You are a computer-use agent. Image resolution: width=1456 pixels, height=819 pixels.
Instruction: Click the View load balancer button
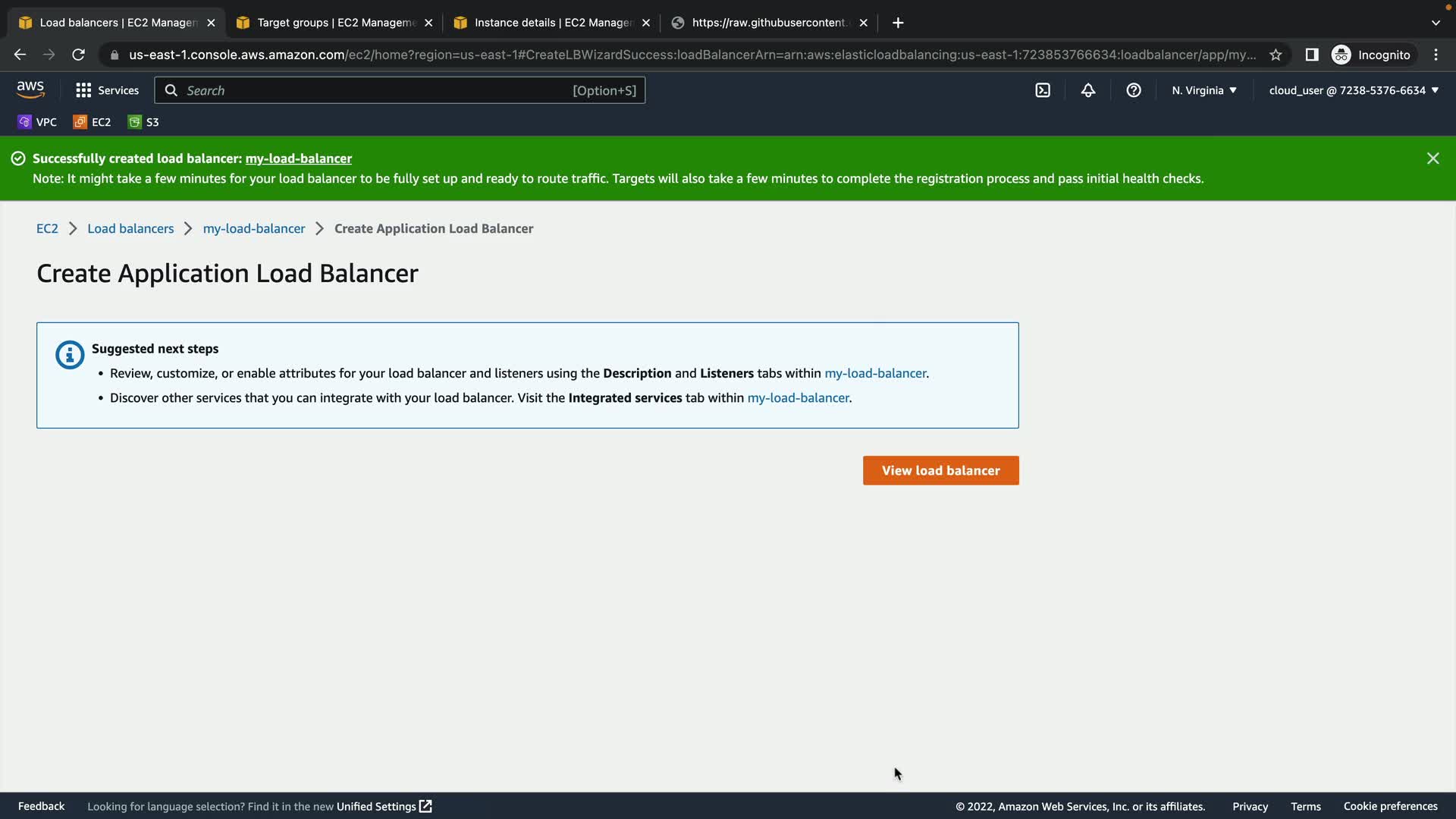tap(940, 470)
